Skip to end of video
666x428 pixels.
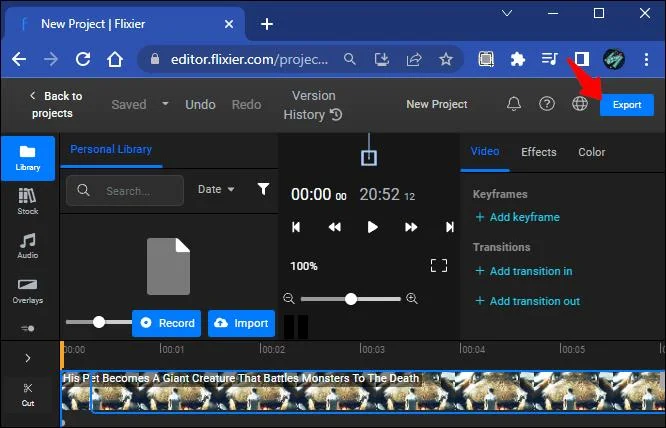pos(449,227)
